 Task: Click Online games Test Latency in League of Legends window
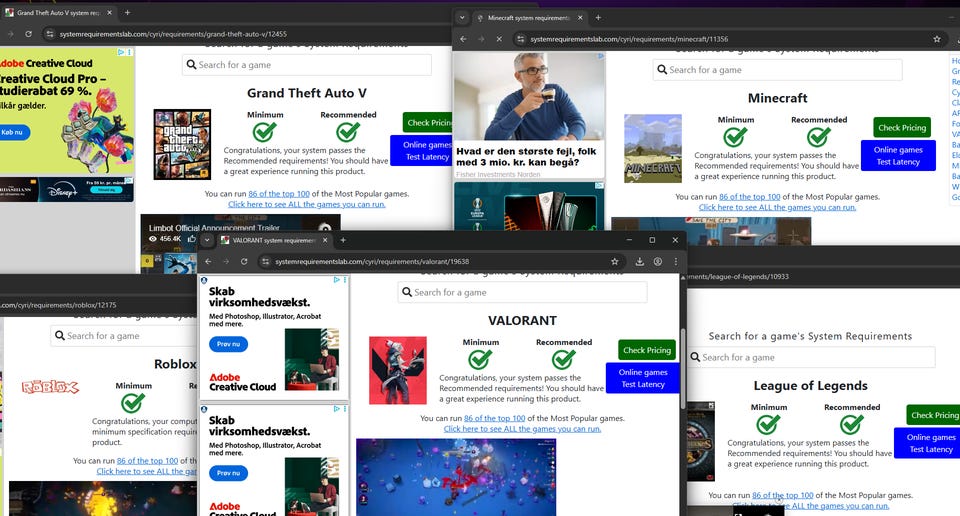click(x=927, y=443)
